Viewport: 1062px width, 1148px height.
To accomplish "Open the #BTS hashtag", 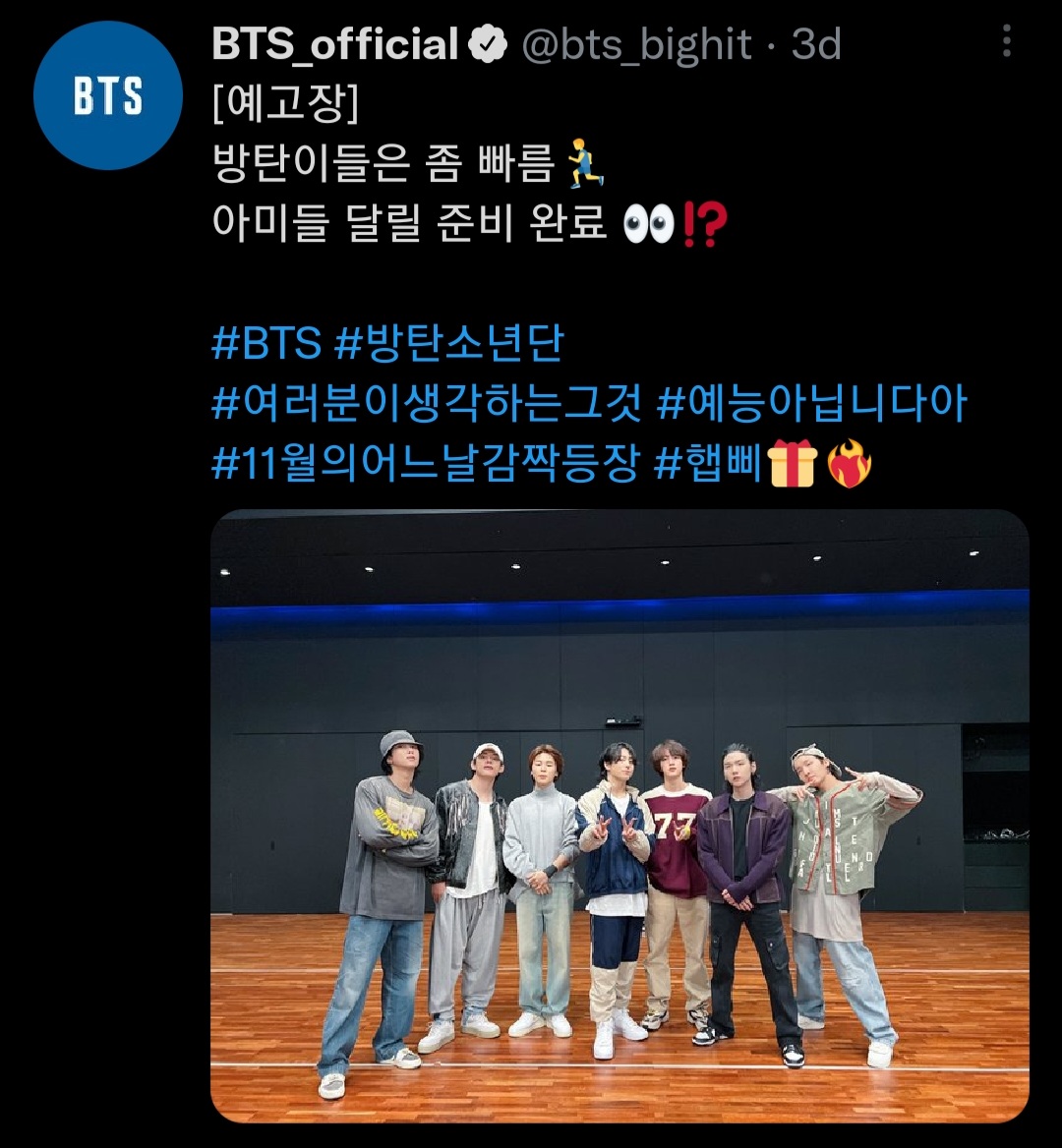I will tap(266, 343).
